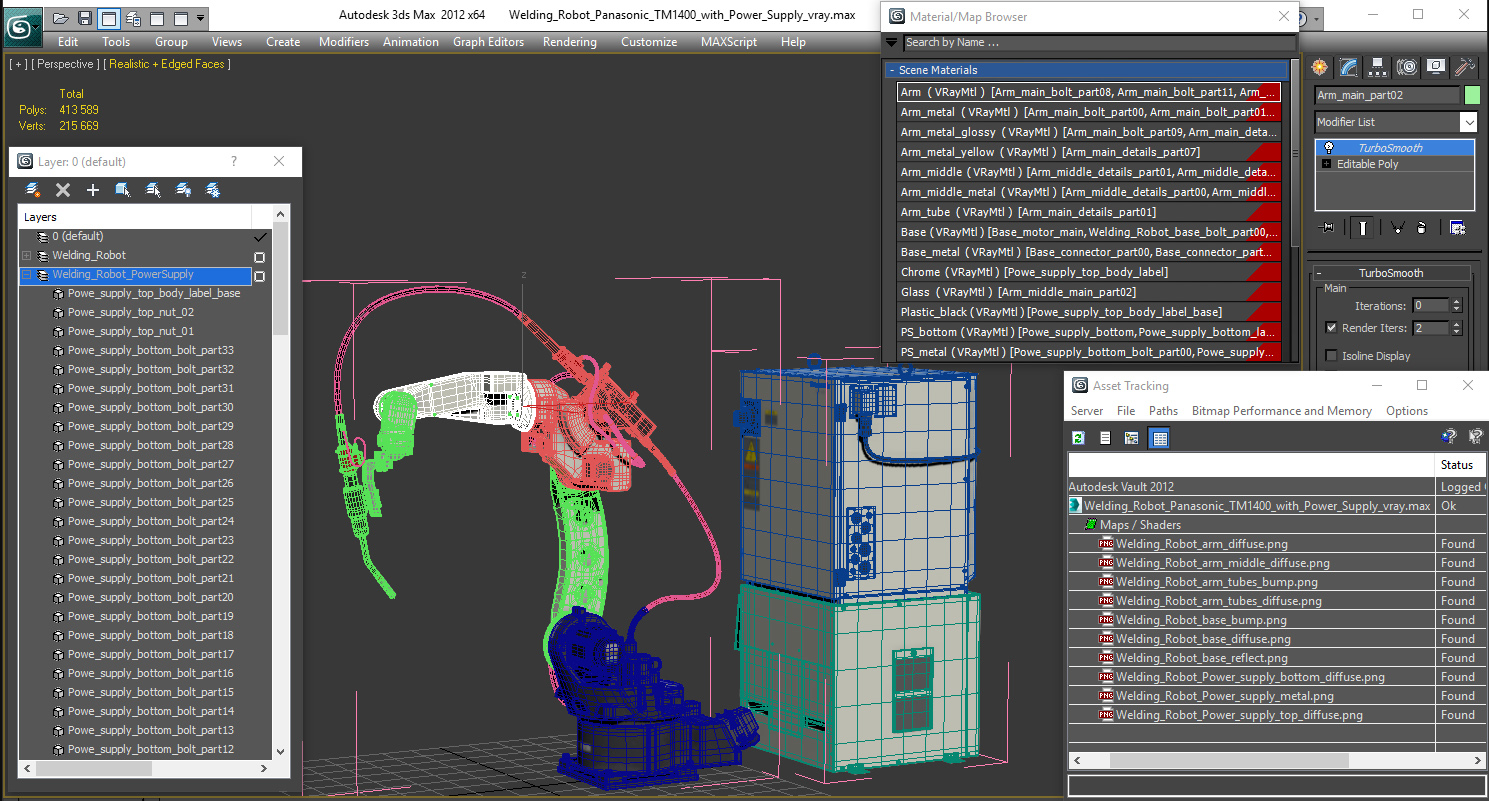The height and width of the screenshot is (801, 1489).
Task: Click Layer dialog help question mark
Action: pos(234,162)
